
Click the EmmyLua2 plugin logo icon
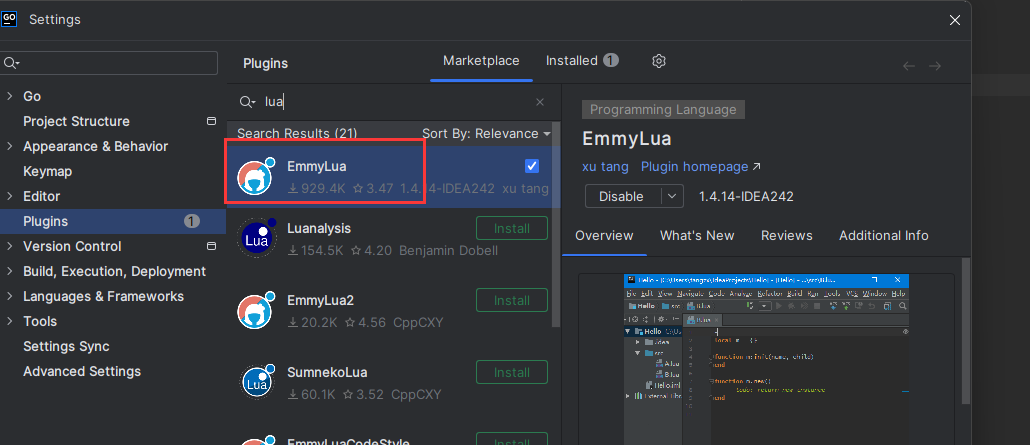[x=255, y=310]
